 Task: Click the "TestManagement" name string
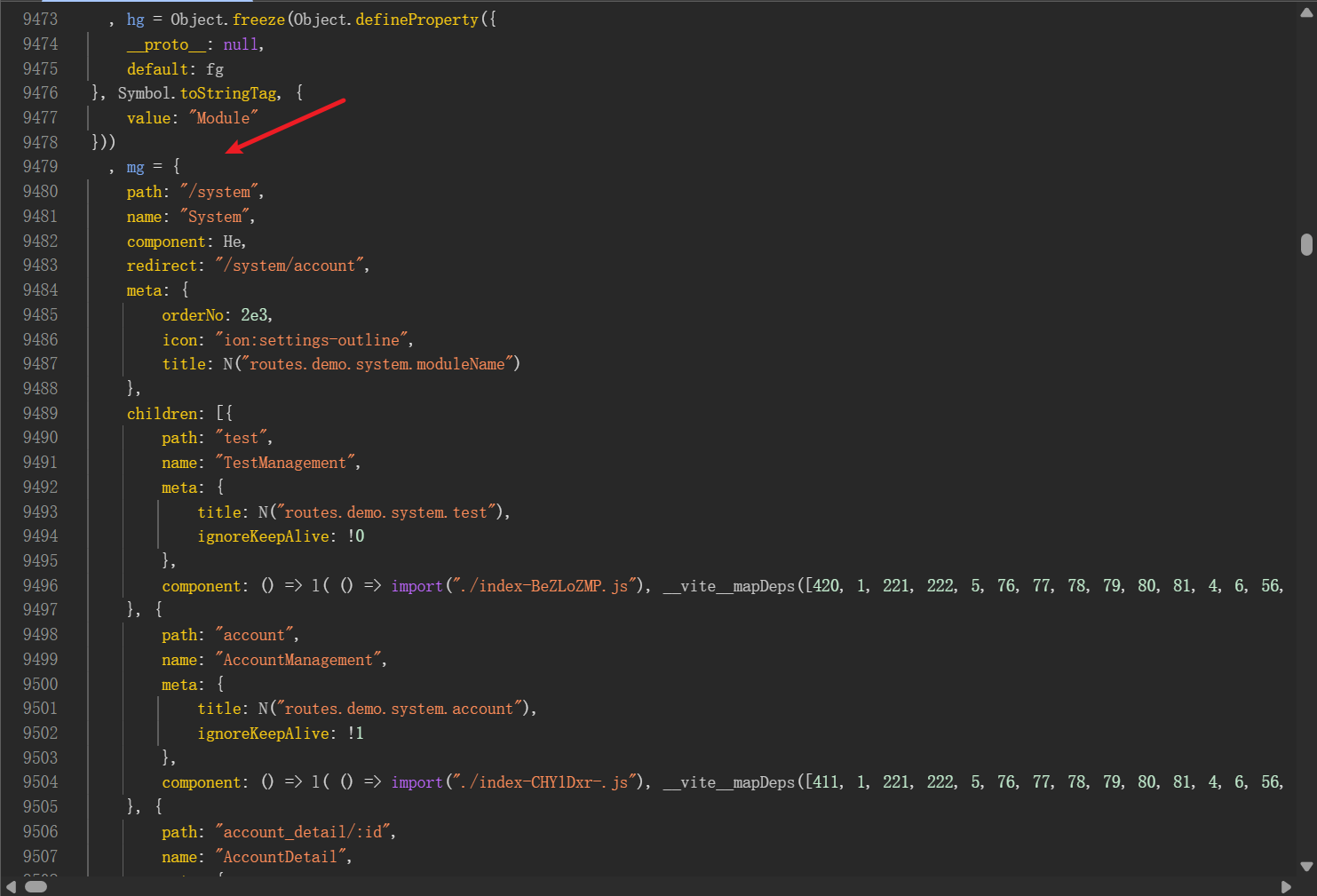(x=284, y=463)
